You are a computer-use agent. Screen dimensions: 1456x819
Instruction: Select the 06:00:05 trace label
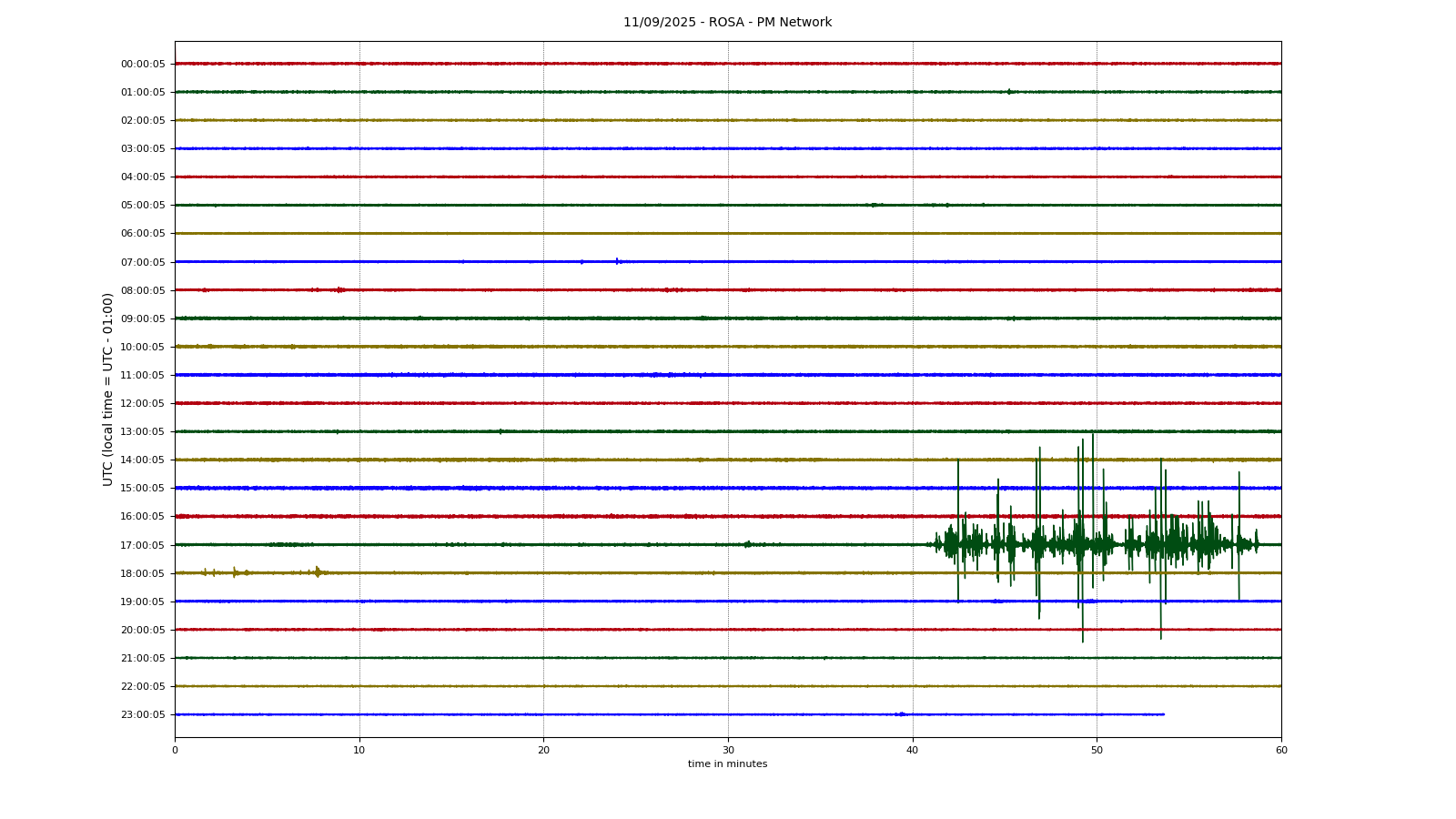[x=143, y=233]
